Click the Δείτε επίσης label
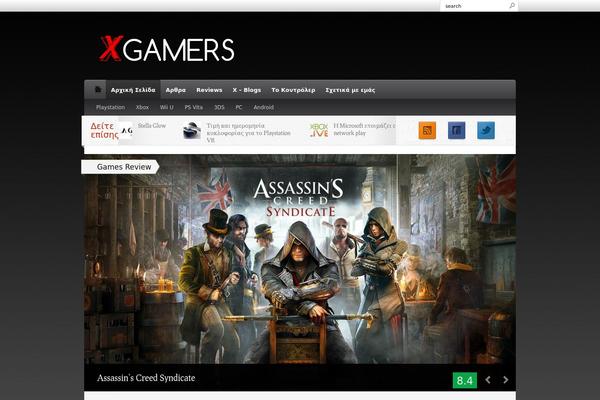 [x=104, y=131]
